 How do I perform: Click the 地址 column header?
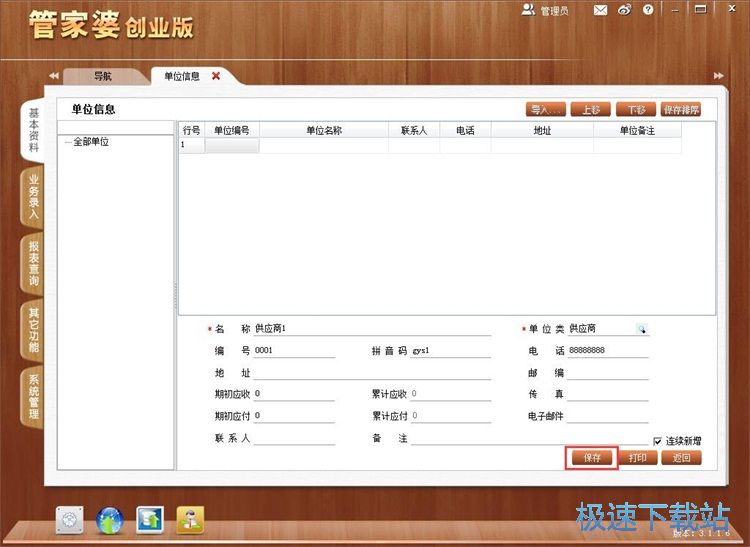(x=542, y=130)
